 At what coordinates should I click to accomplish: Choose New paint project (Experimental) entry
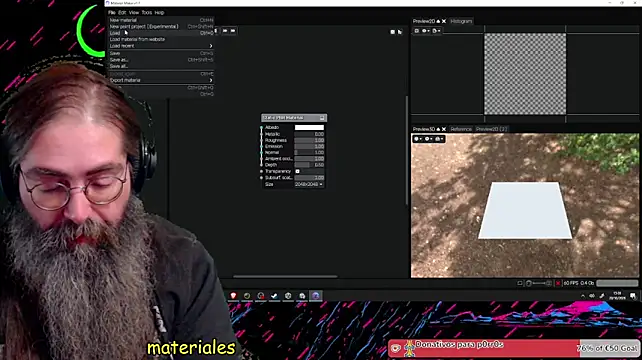(x=161, y=26)
